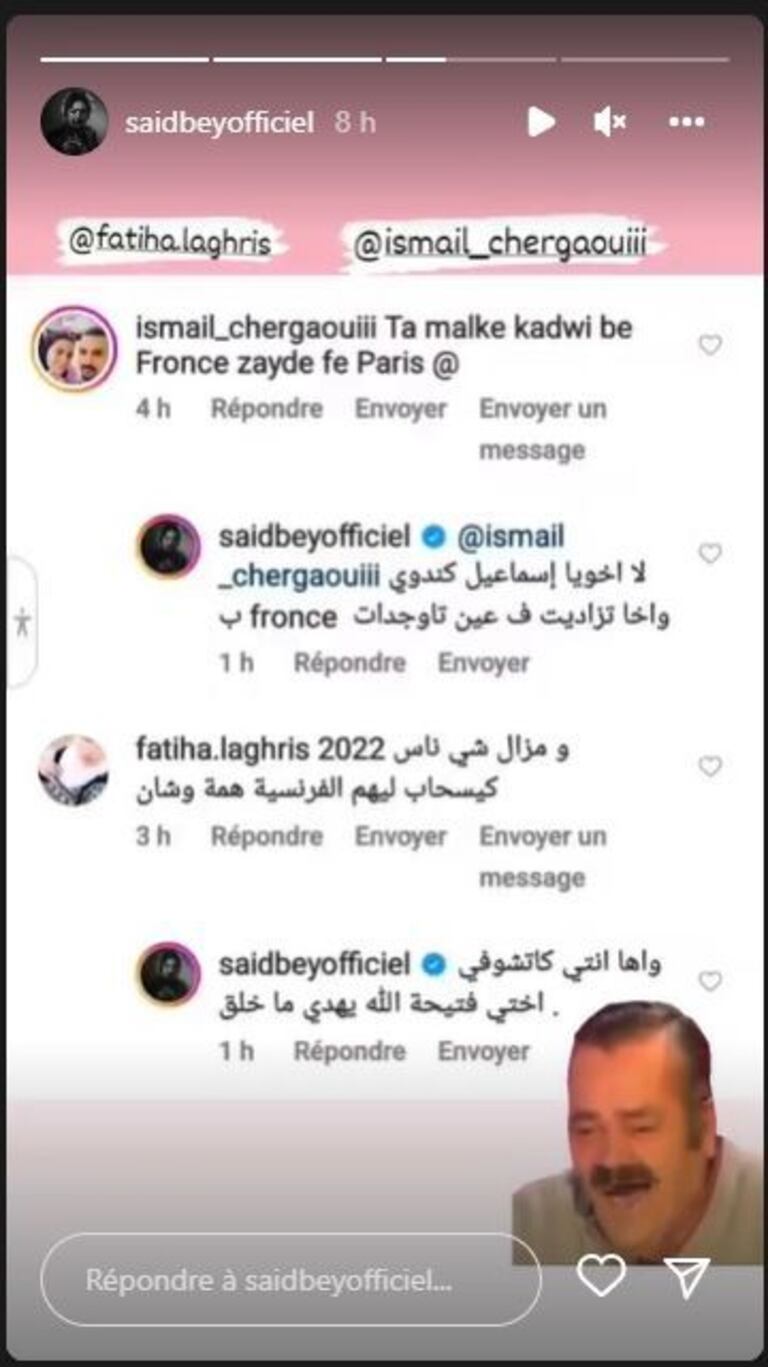Image resolution: width=768 pixels, height=1367 pixels.
Task: Open ismail_chergaouiii's avatar with story ring
Action: click(x=74, y=349)
